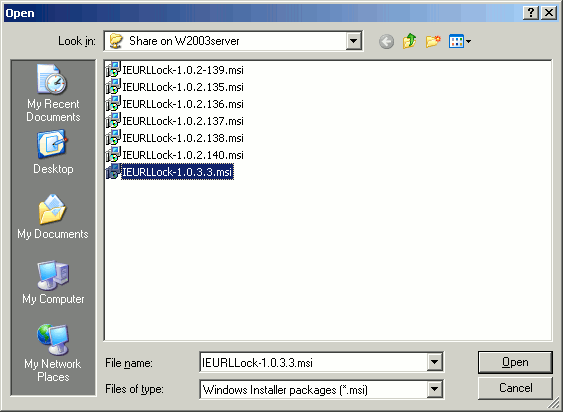Open My Computer location
Screen dimensions: 563x412
53,282
